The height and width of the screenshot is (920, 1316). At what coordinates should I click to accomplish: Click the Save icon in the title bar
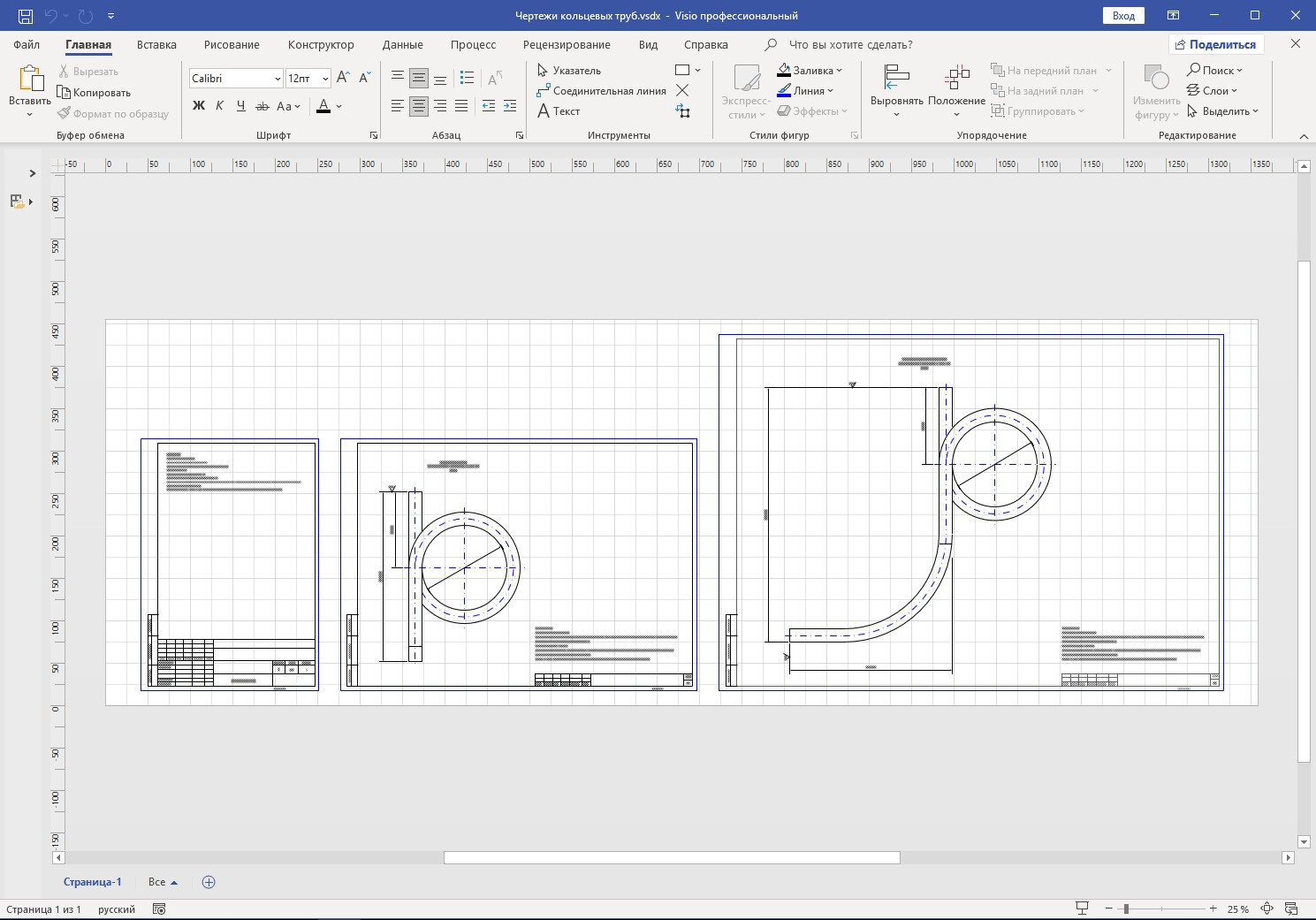click(x=26, y=16)
